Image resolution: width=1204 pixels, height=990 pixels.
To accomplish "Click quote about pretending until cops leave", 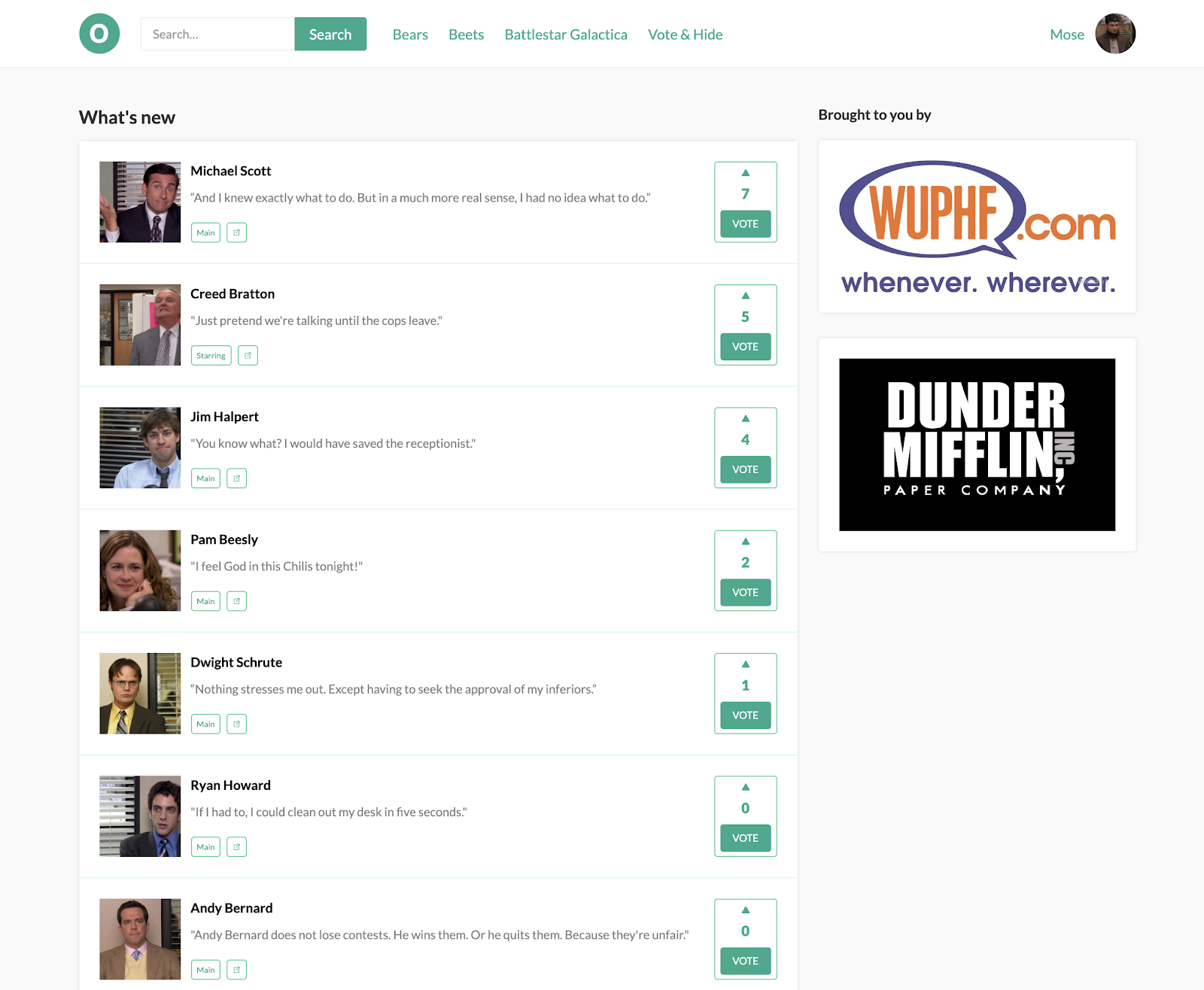I will coord(316,320).
